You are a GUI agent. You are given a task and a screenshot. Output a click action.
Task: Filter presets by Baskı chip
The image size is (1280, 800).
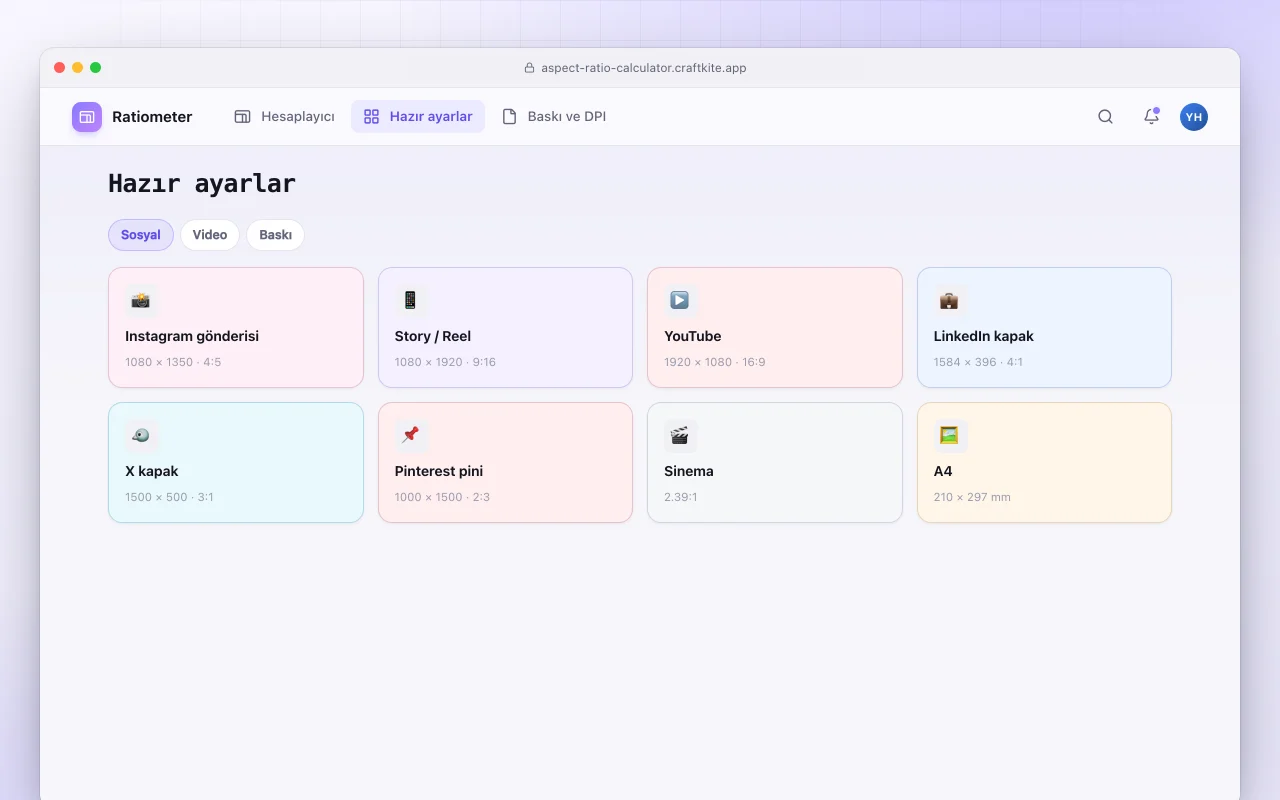pyautogui.click(x=275, y=235)
